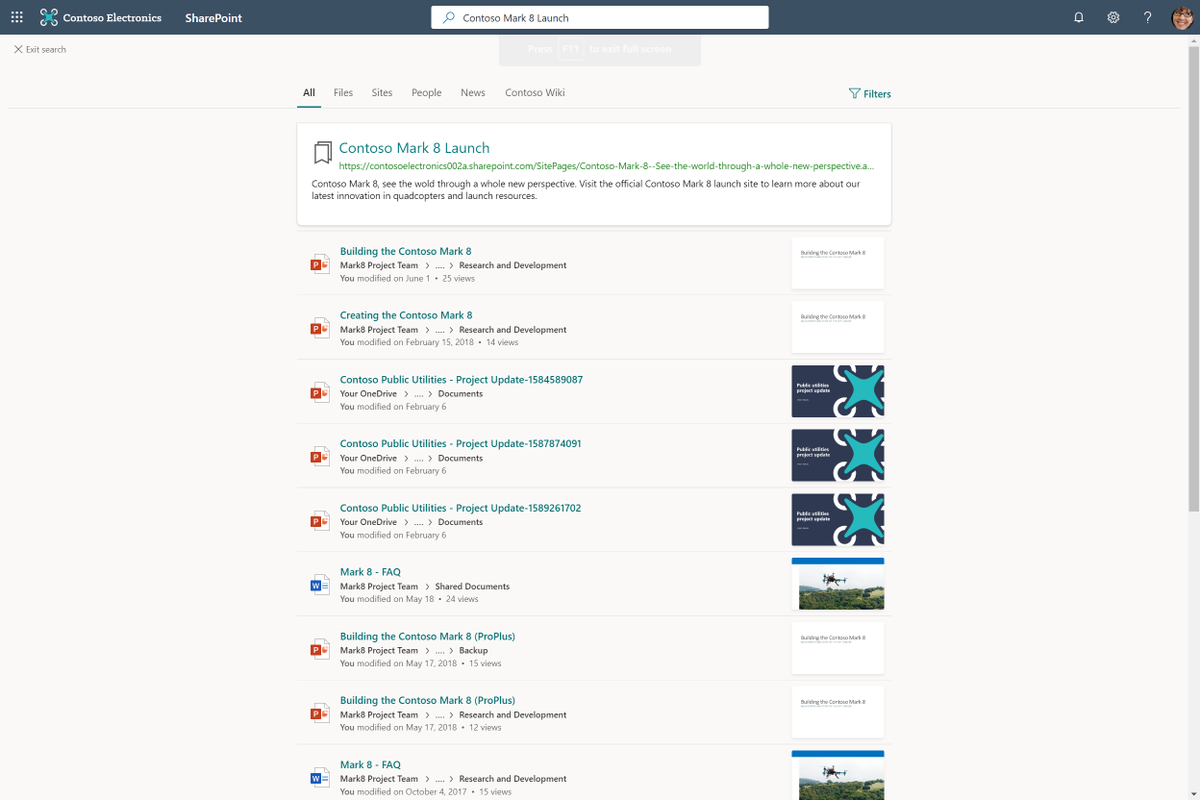Click the Filters funnel icon
Image resolution: width=1200 pixels, height=800 pixels.
coord(854,93)
